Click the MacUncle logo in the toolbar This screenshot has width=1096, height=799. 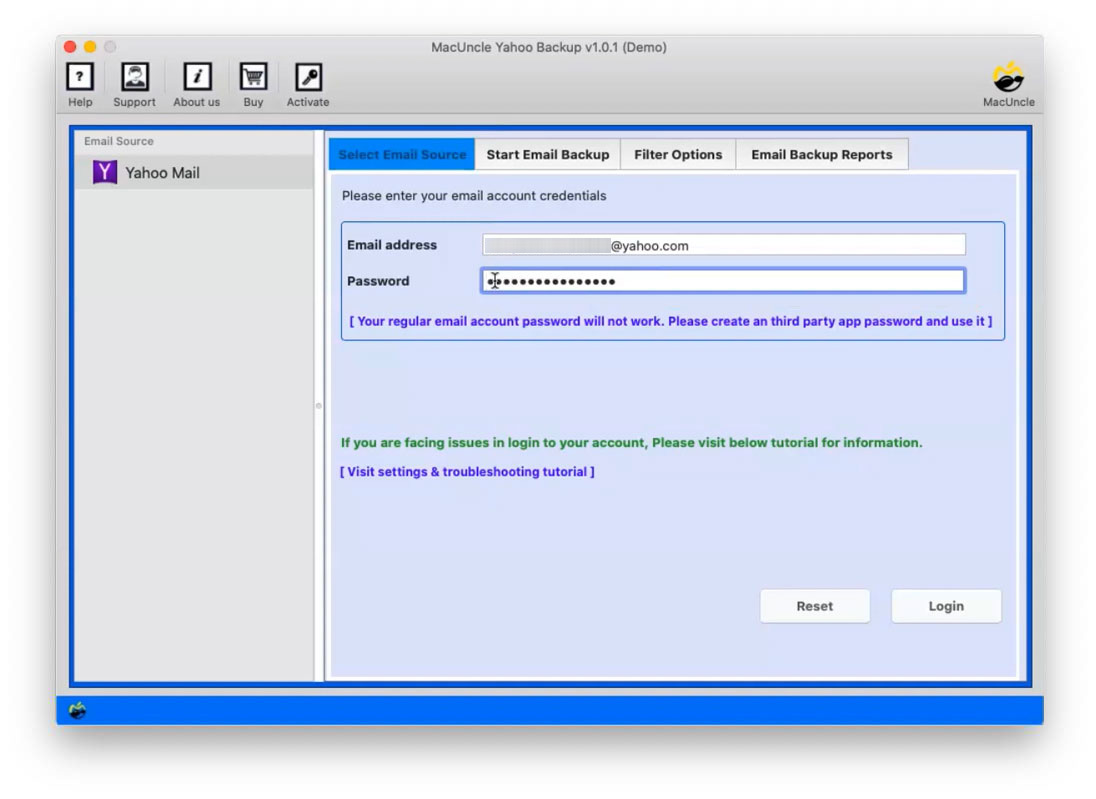coord(1008,76)
